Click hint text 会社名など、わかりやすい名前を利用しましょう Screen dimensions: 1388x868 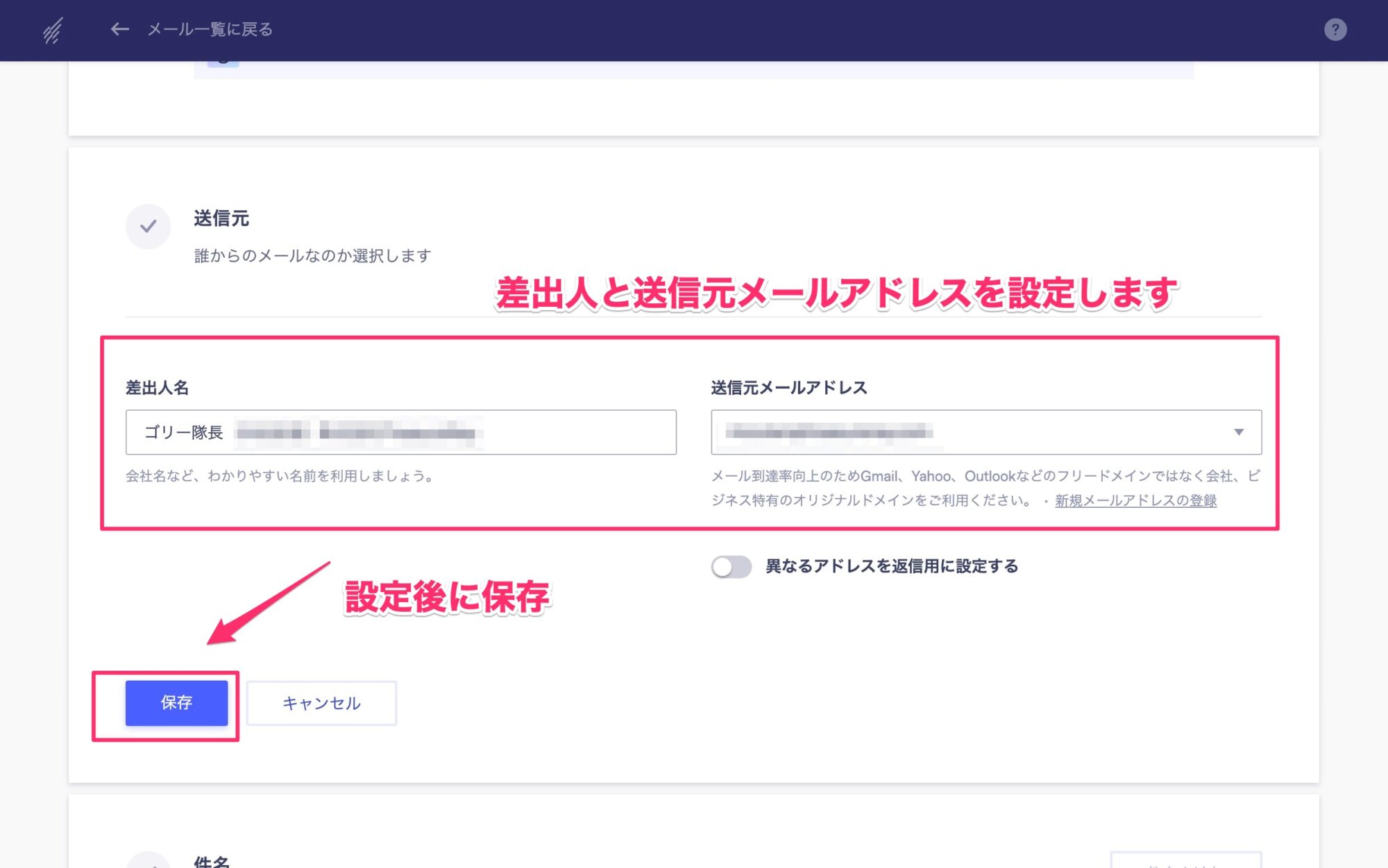click(280, 476)
